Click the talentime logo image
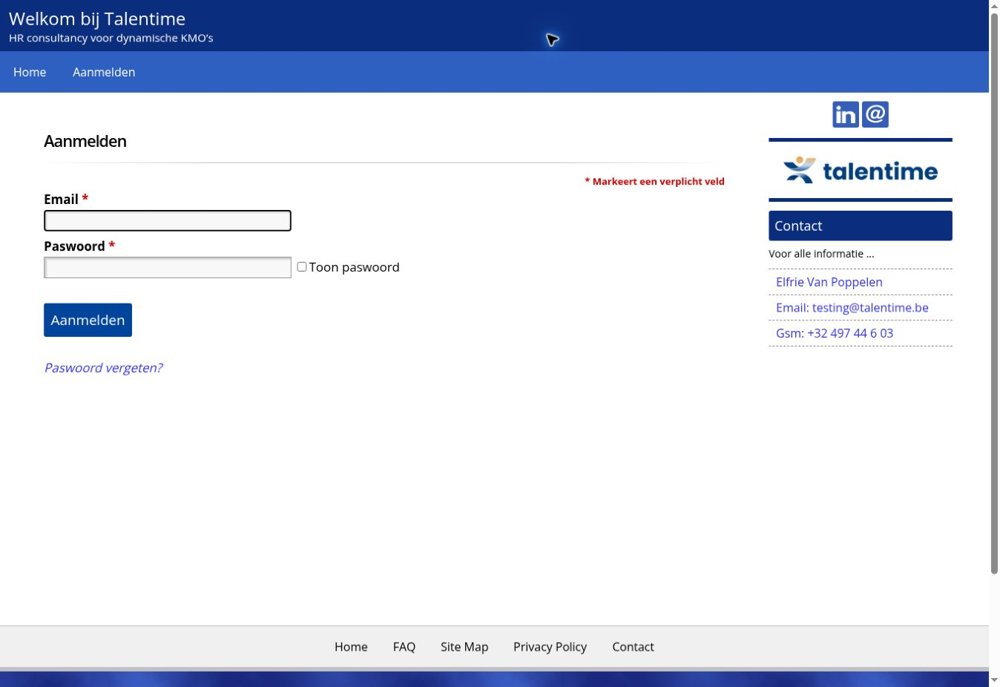Viewport: 1000px width, 687px height. point(860,170)
